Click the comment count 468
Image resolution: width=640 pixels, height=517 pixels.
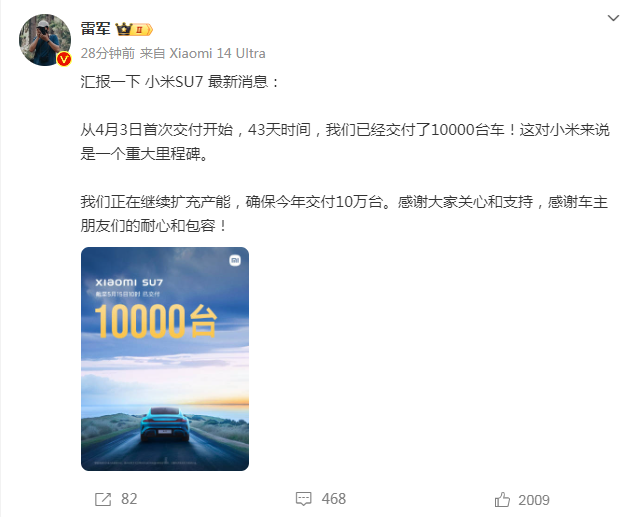coord(333,499)
